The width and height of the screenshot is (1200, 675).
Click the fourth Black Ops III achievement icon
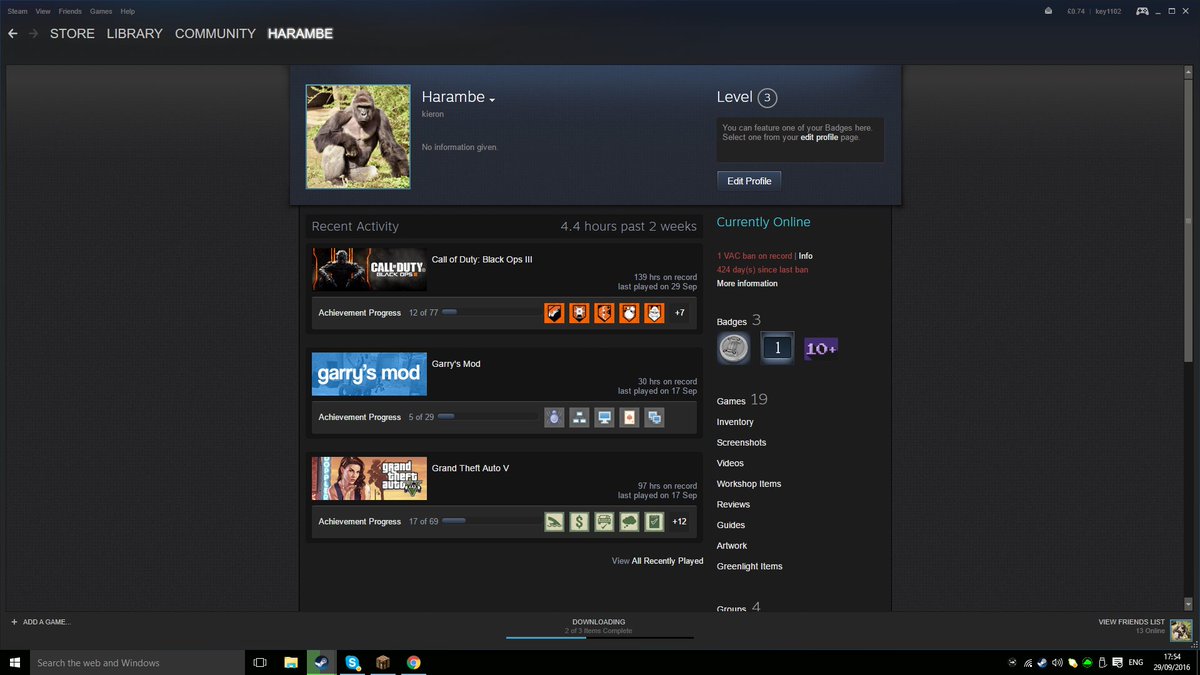click(x=629, y=313)
